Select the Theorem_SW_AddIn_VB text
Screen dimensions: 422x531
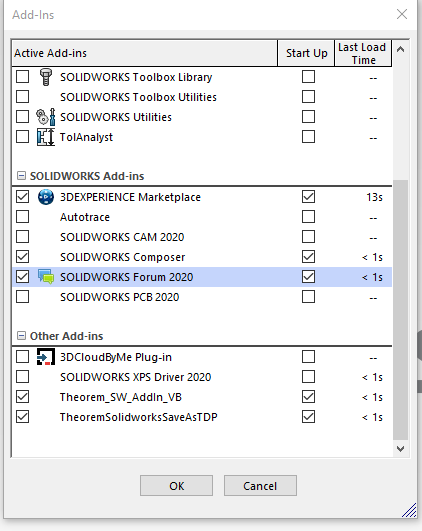[121, 397]
